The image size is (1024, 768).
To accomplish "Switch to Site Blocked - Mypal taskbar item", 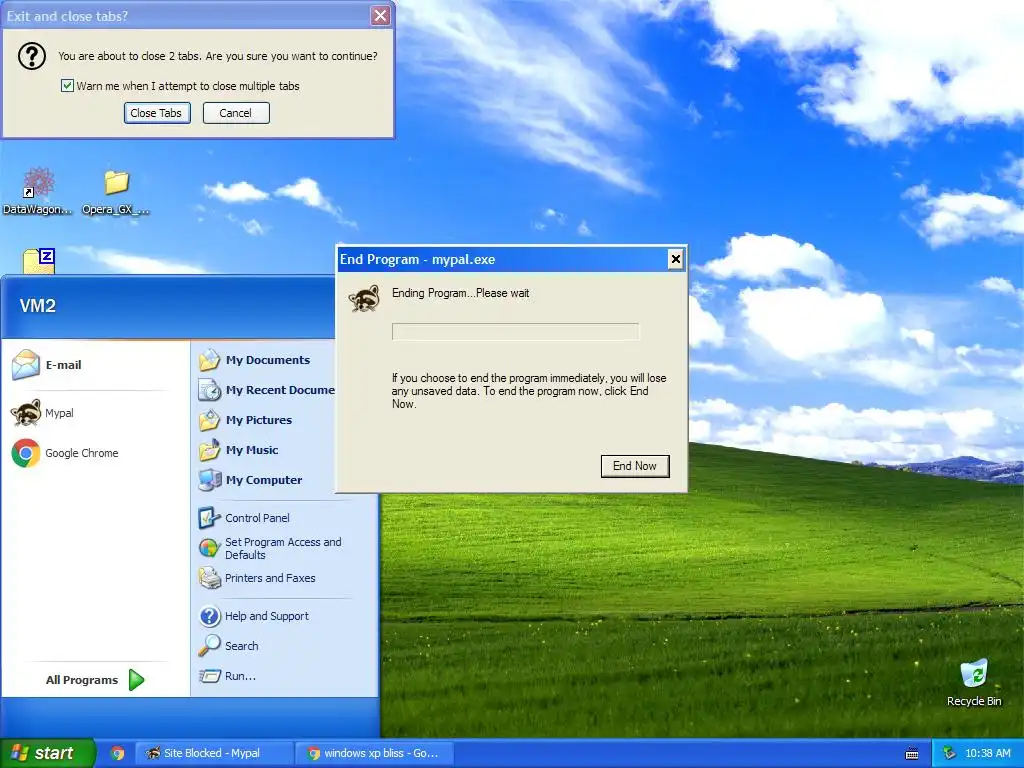I will pyautogui.click(x=214, y=753).
